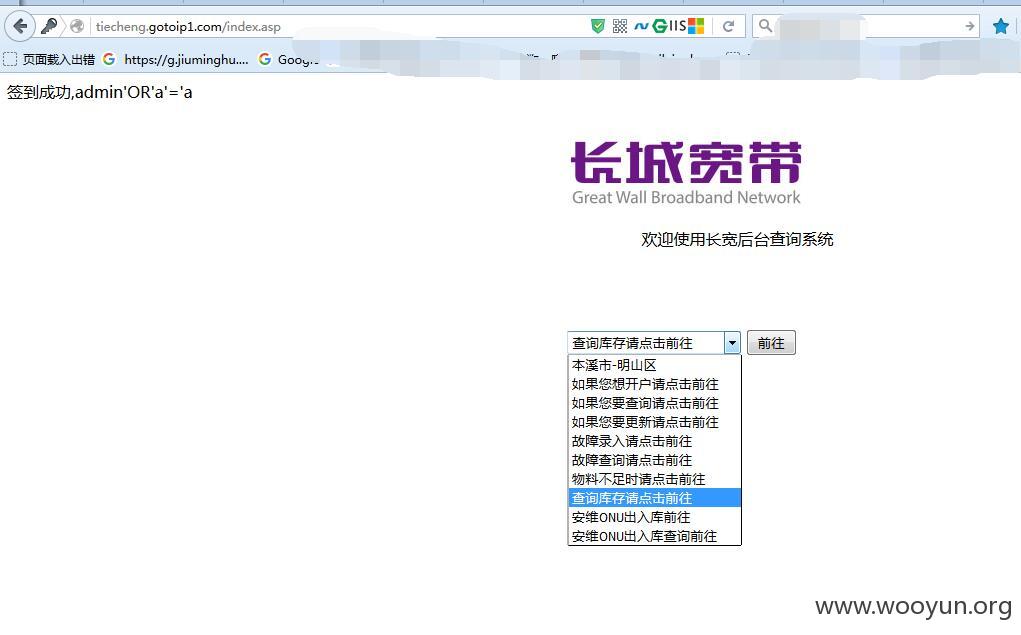The height and width of the screenshot is (635, 1021).
Task: Reload the page with refresh icon
Action: [728, 26]
